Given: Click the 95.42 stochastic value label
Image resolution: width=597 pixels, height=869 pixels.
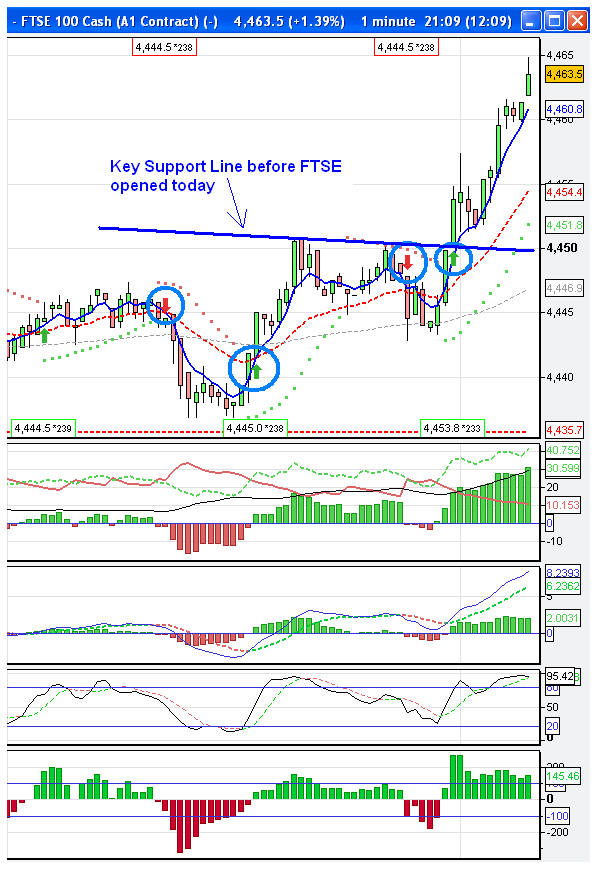Looking at the screenshot, I should (x=560, y=676).
